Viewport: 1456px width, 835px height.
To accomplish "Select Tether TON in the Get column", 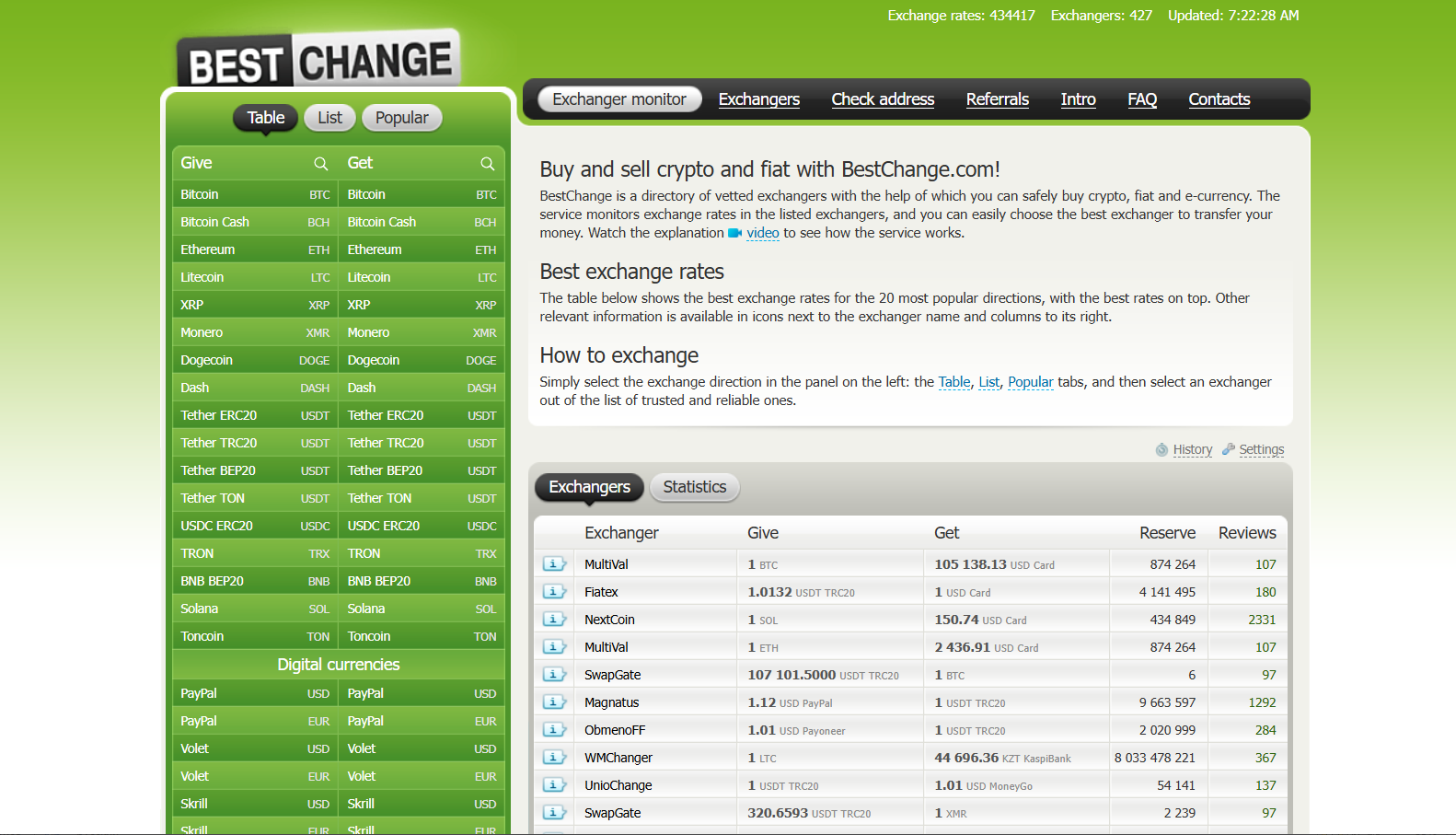I will click(x=422, y=498).
